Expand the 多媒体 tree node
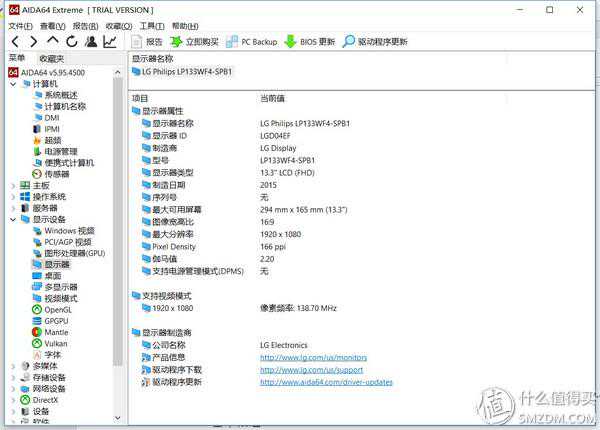 (12, 366)
